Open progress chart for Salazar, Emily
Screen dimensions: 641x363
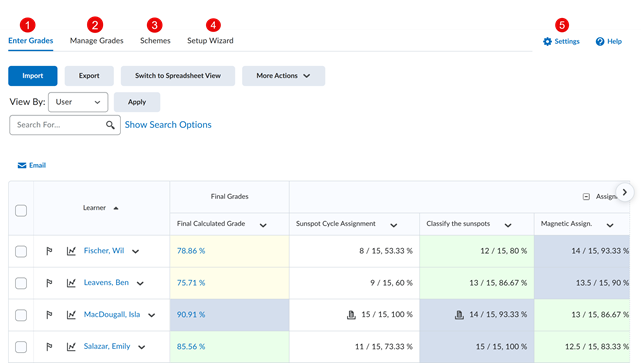tap(71, 346)
